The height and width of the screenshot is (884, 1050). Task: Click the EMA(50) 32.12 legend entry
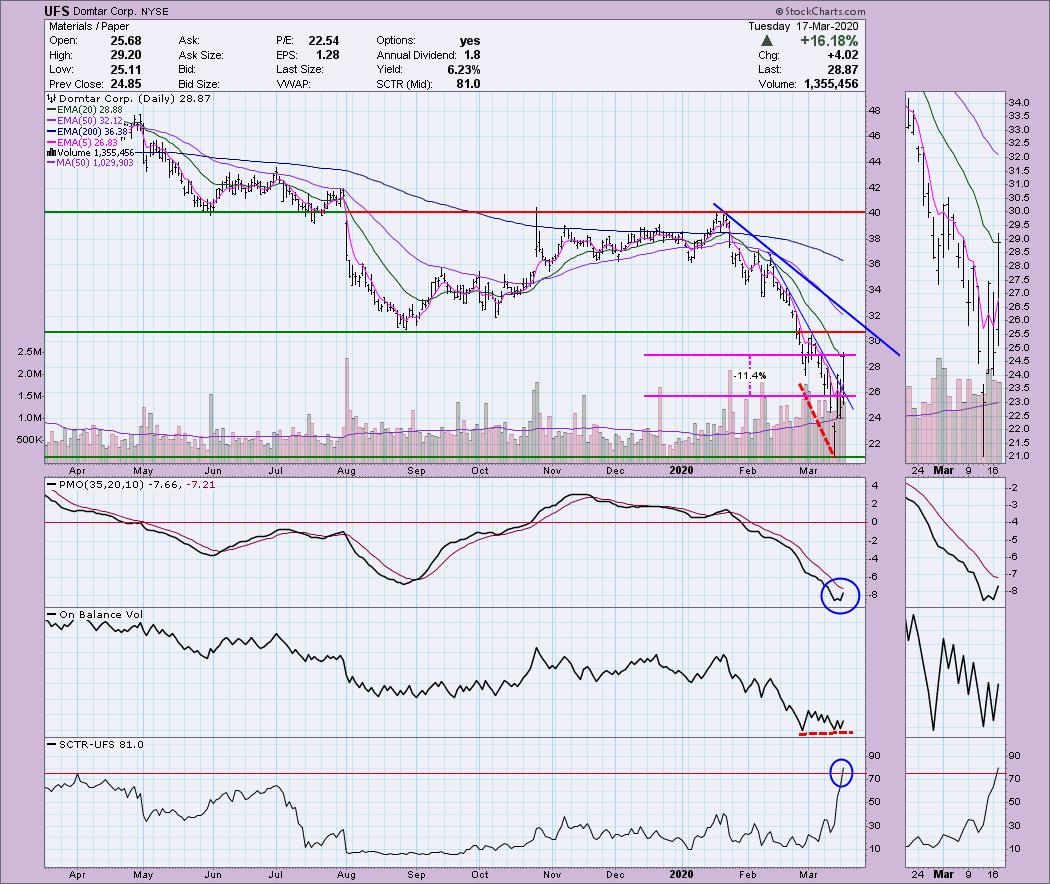tap(85, 121)
